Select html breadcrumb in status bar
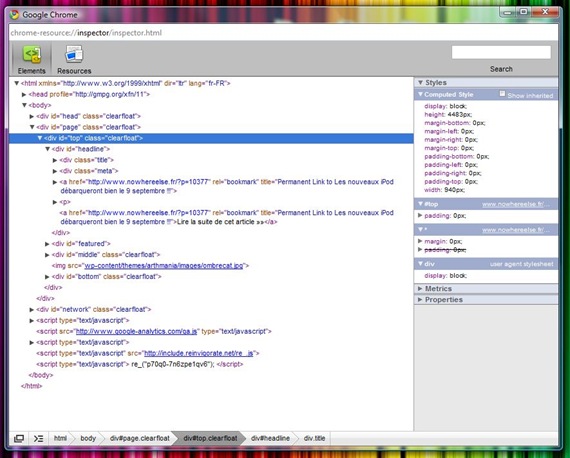Image resolution: width=570 pixels, height=458 pixels. click(60, 438)
